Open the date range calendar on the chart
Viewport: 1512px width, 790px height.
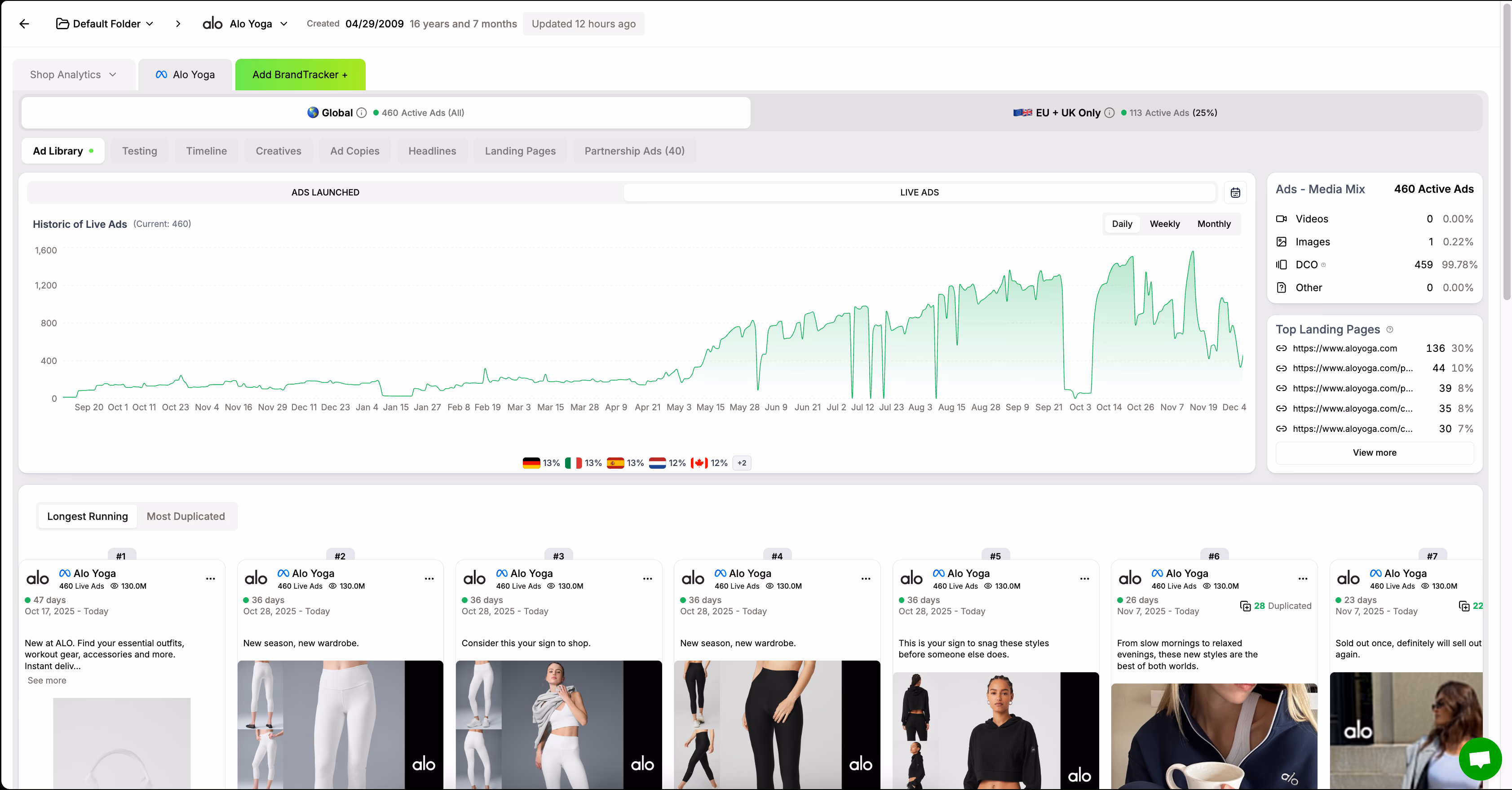click(1236, 192)
